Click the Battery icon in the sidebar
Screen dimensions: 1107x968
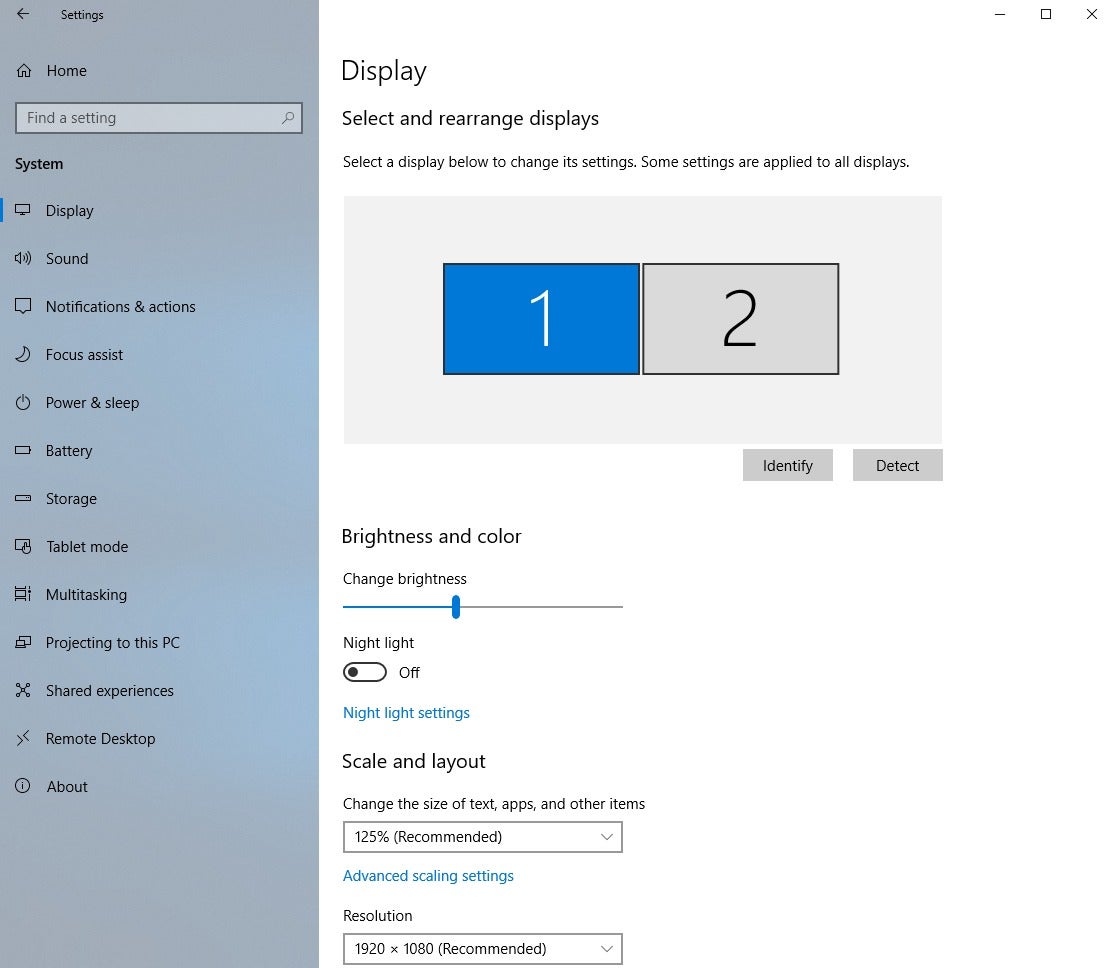coord(23,450)
